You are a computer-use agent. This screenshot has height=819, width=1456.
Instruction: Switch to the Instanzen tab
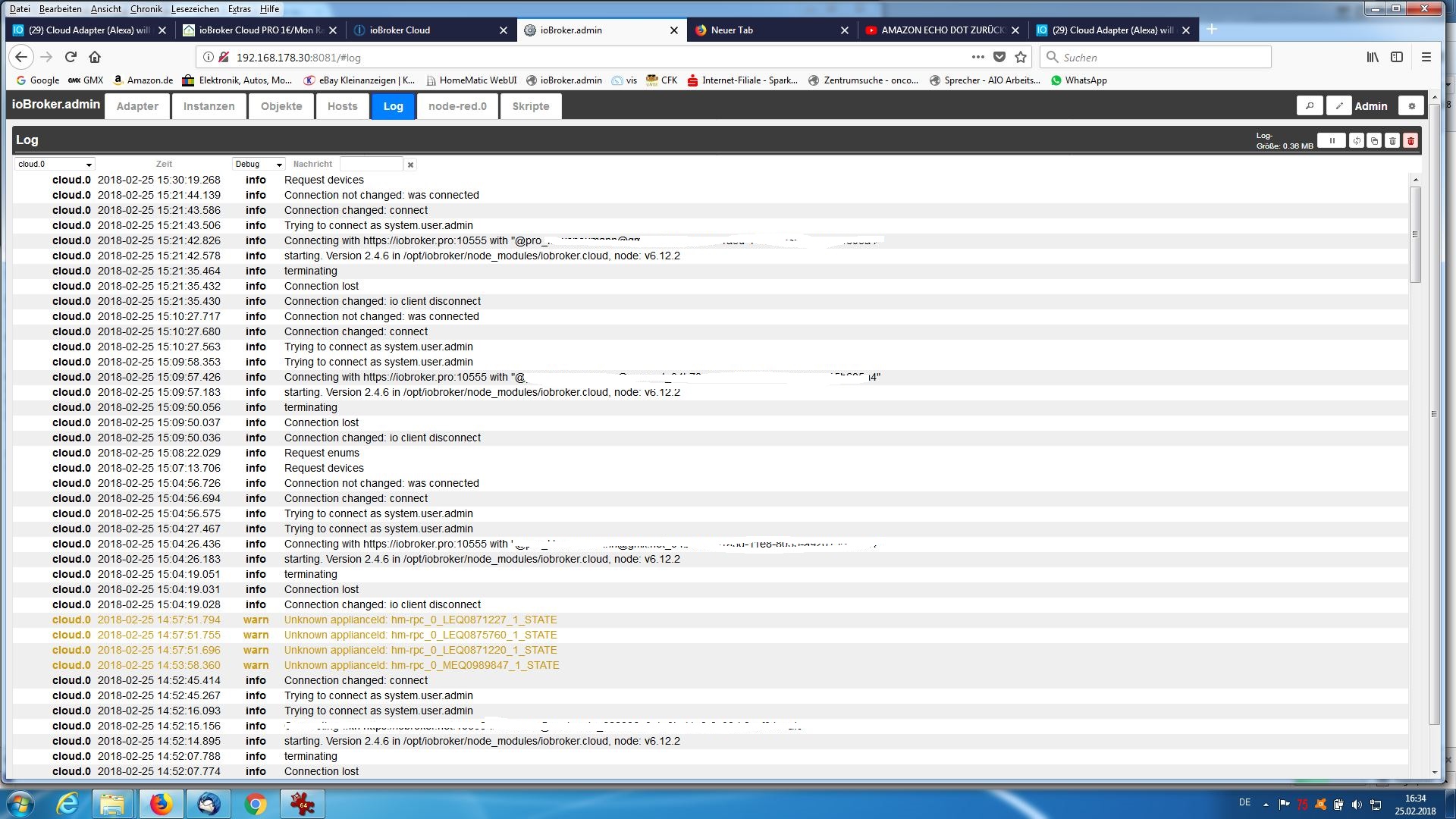[x=209, y=106]
